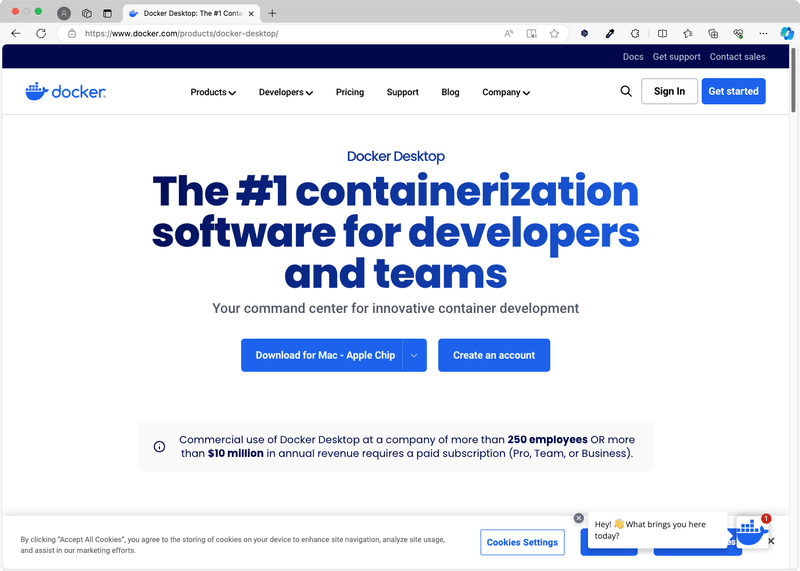
Task: Open Cookies Settings
Action: pos(522,542)
